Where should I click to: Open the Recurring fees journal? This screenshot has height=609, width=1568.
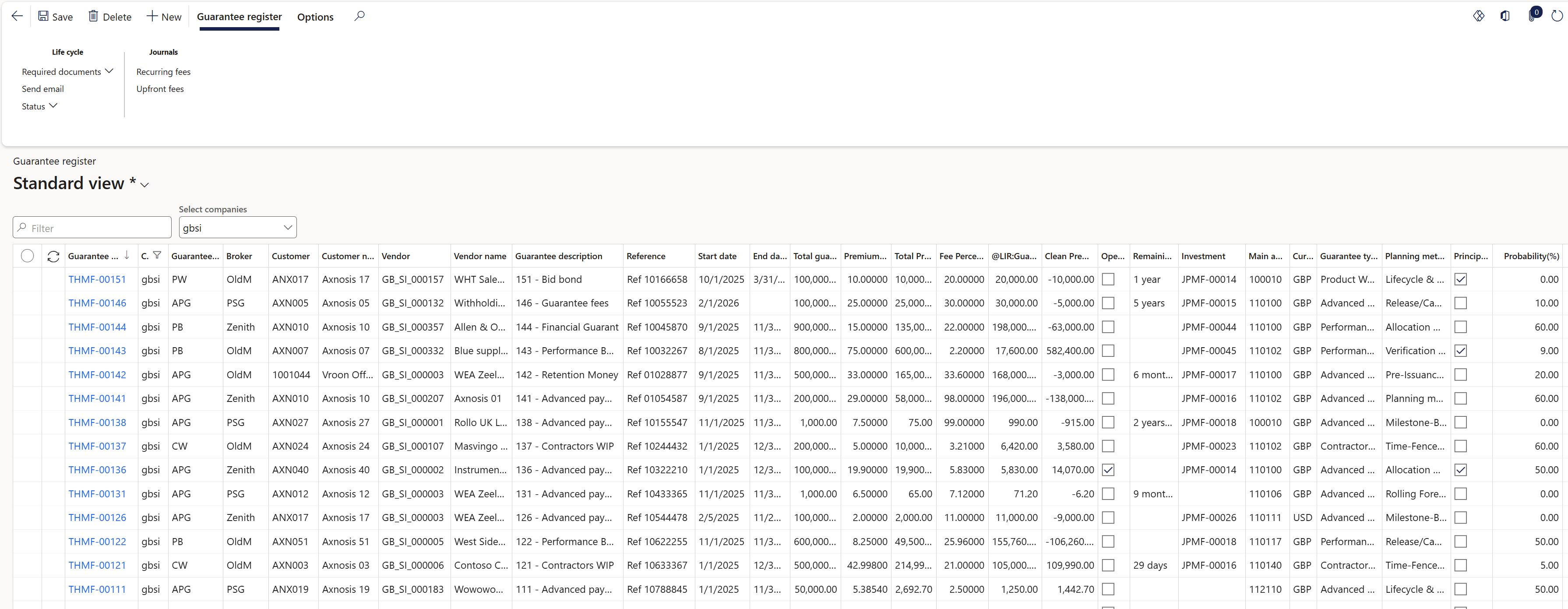point(163,72)
